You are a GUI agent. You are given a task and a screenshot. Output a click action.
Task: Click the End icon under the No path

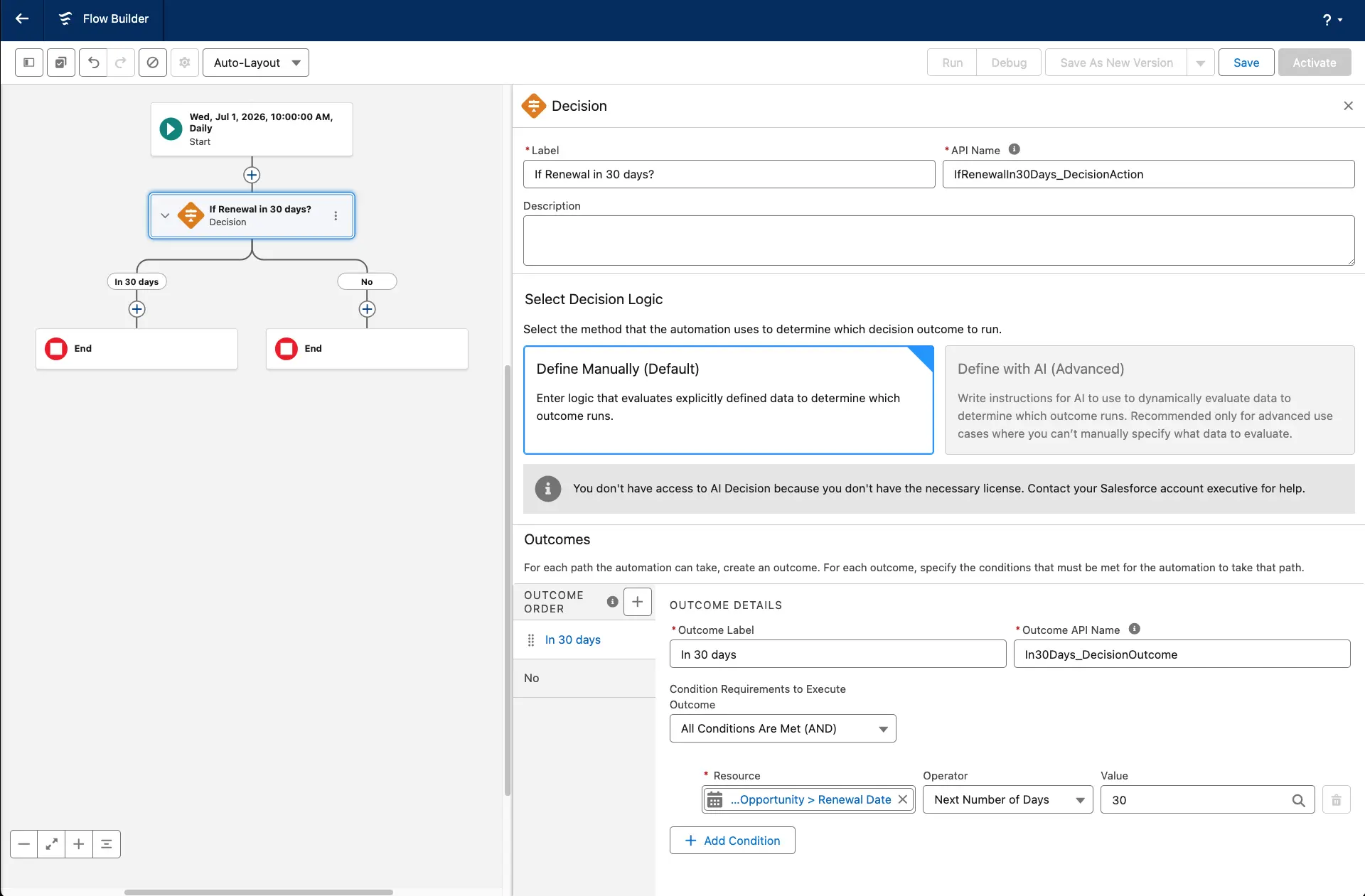point(287,349)
